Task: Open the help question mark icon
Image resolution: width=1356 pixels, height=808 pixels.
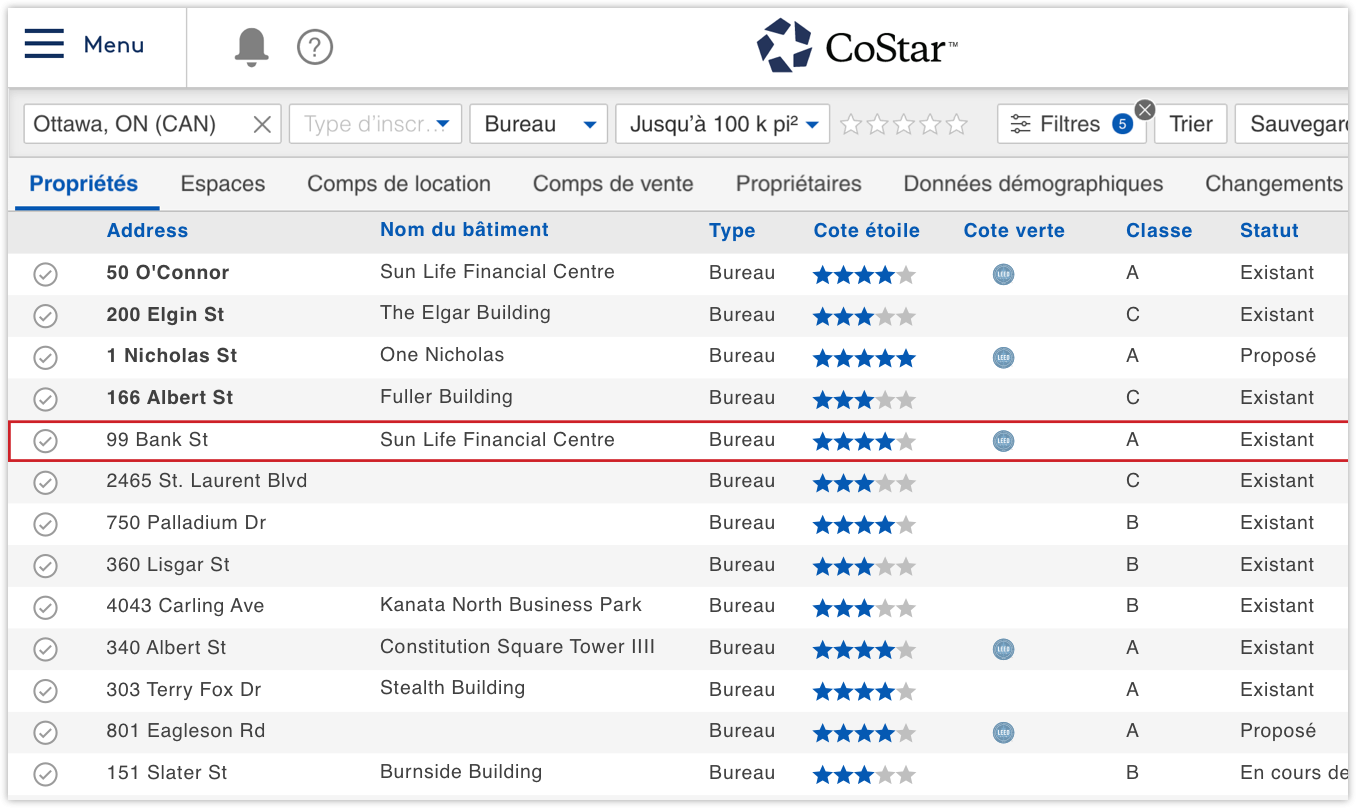Action: pyautogui.click(x=315, y=46)
